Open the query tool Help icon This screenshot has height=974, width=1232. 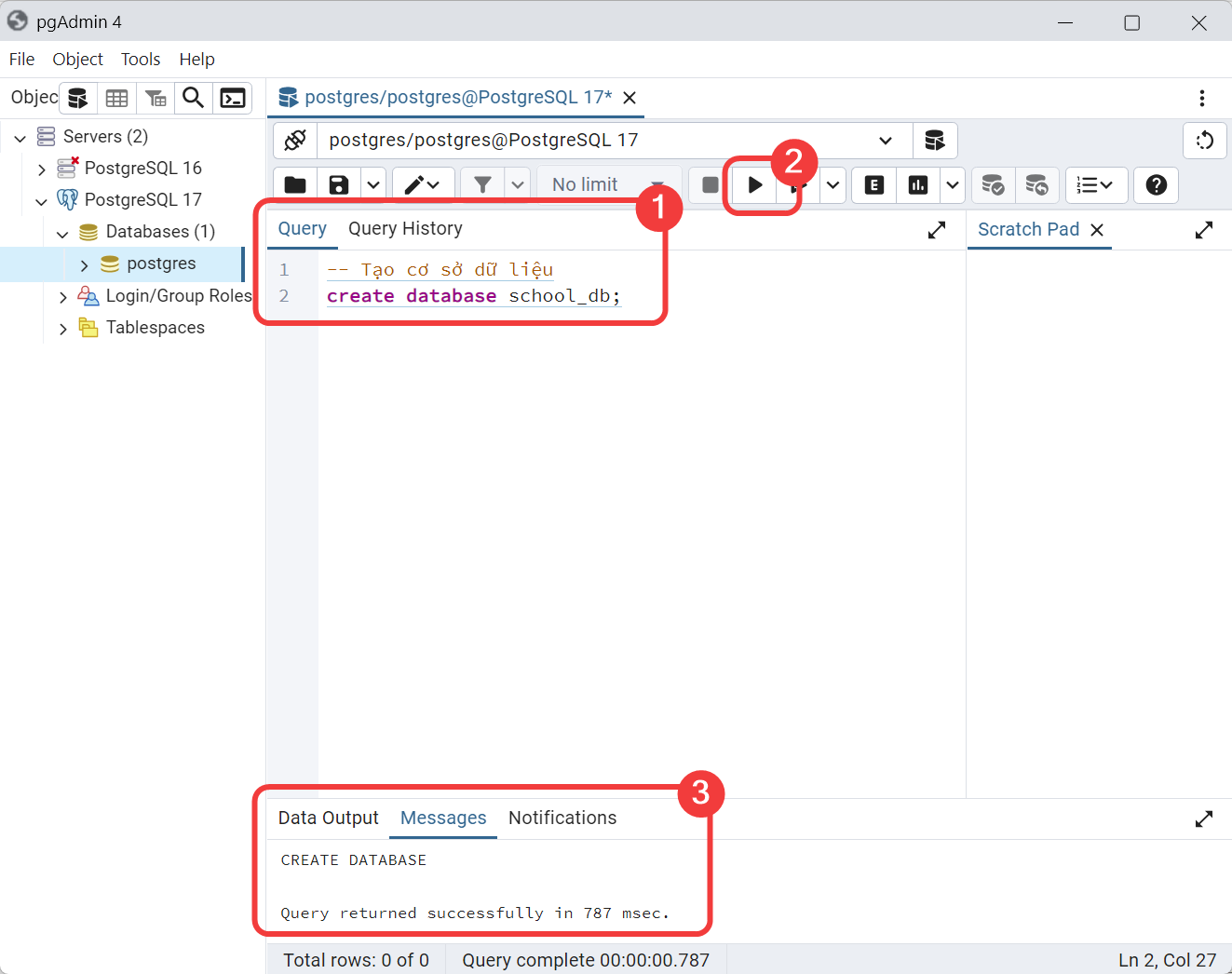[x=1156, y=185]
